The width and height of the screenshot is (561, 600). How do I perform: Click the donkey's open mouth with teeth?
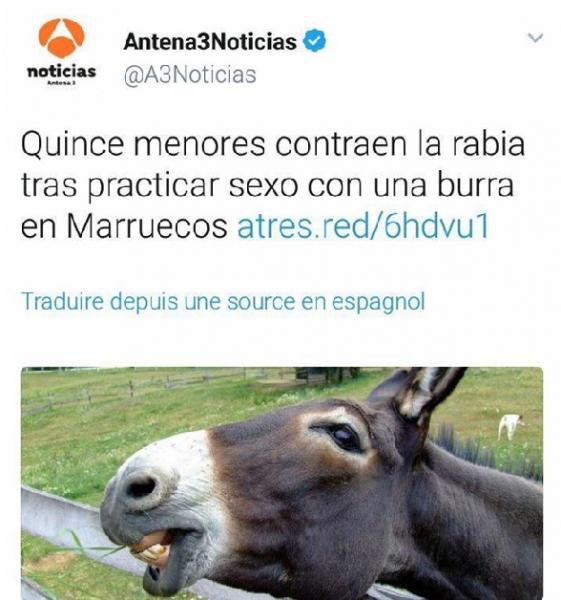(x=153, y=545)
